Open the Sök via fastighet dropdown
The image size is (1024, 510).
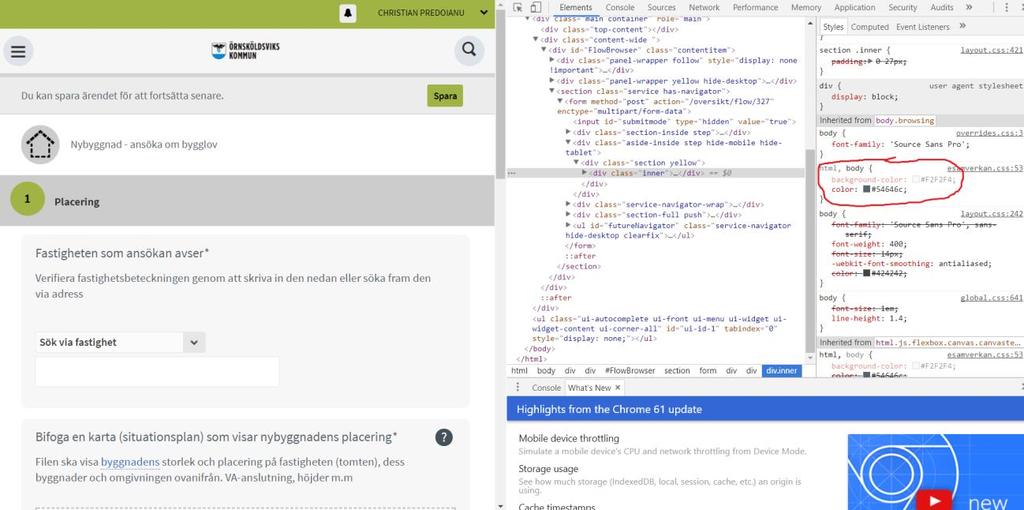pos(194,342)
